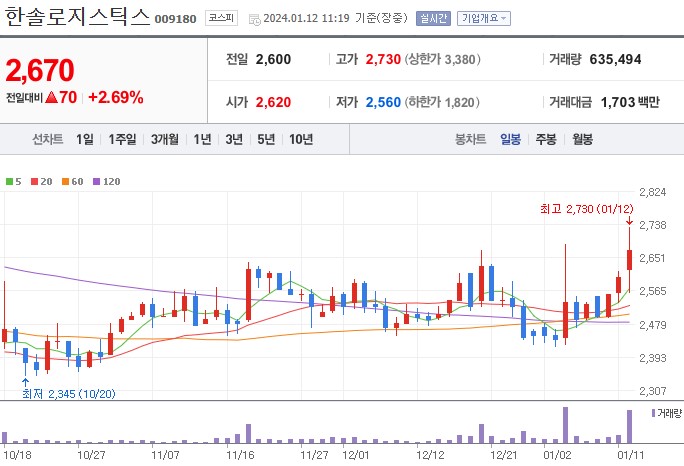Click the red 20-day moving average swatch

(x=34, y=182)
